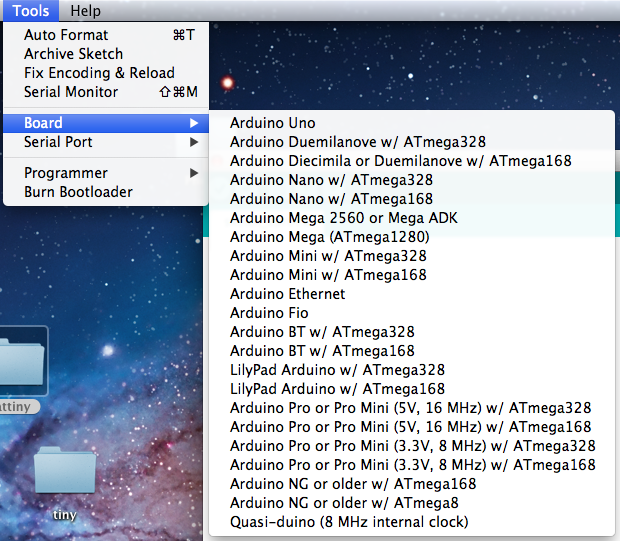Select Arduino Uno board
The height and width of the screenshot is (541, 620).
[412, 123]
